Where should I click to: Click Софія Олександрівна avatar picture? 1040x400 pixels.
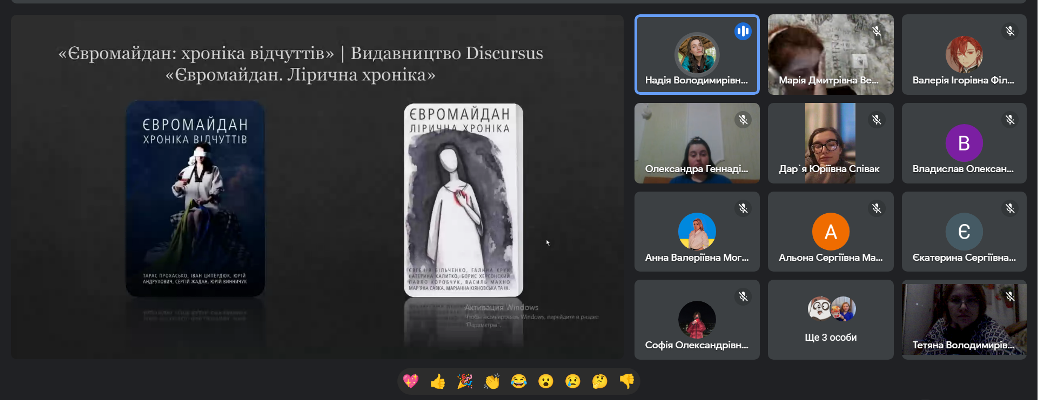(x=696, y=320)
